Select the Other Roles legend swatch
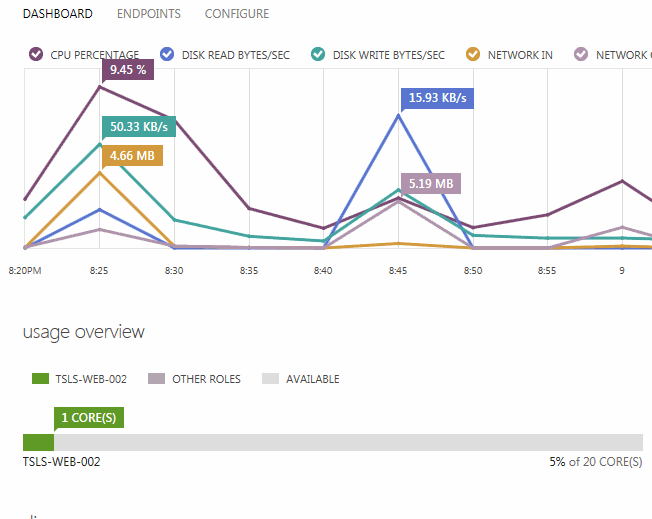This screenshot has height=519, width=652. click(x=156, y=379)
